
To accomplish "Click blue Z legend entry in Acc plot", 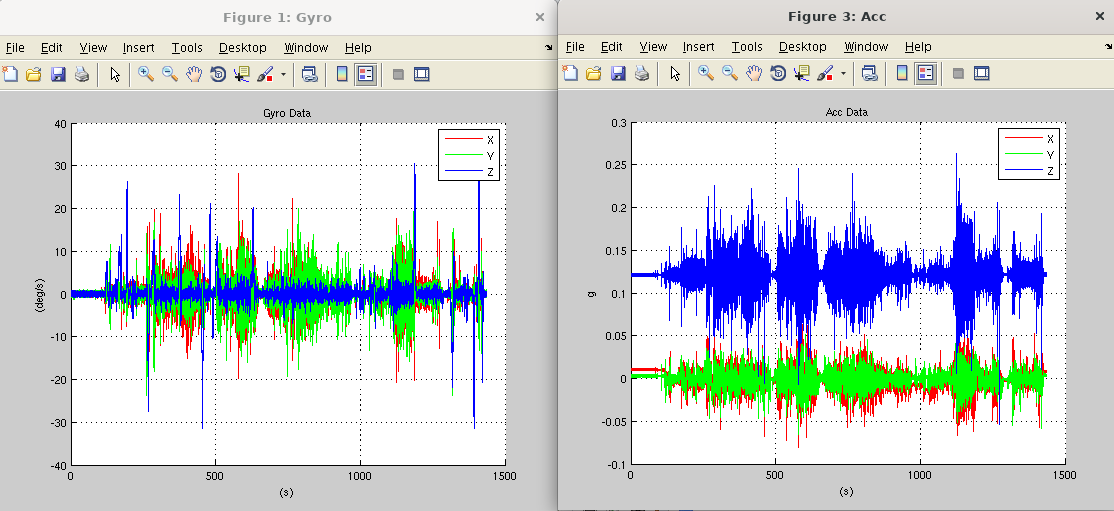I will (1029, 171).
